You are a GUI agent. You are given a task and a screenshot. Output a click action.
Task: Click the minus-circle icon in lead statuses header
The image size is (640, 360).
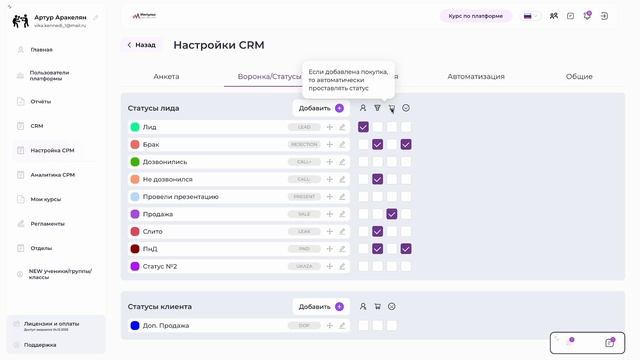(x=406, y=108)
